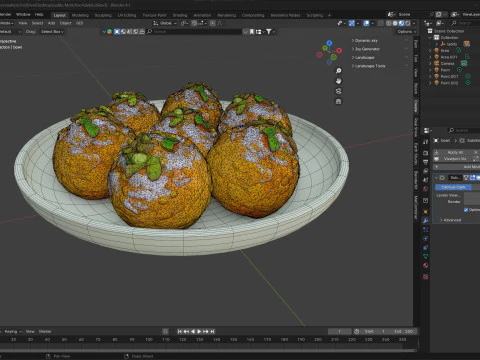
Task: Open the Material properties red sphere icon
Action: [426, 266]
